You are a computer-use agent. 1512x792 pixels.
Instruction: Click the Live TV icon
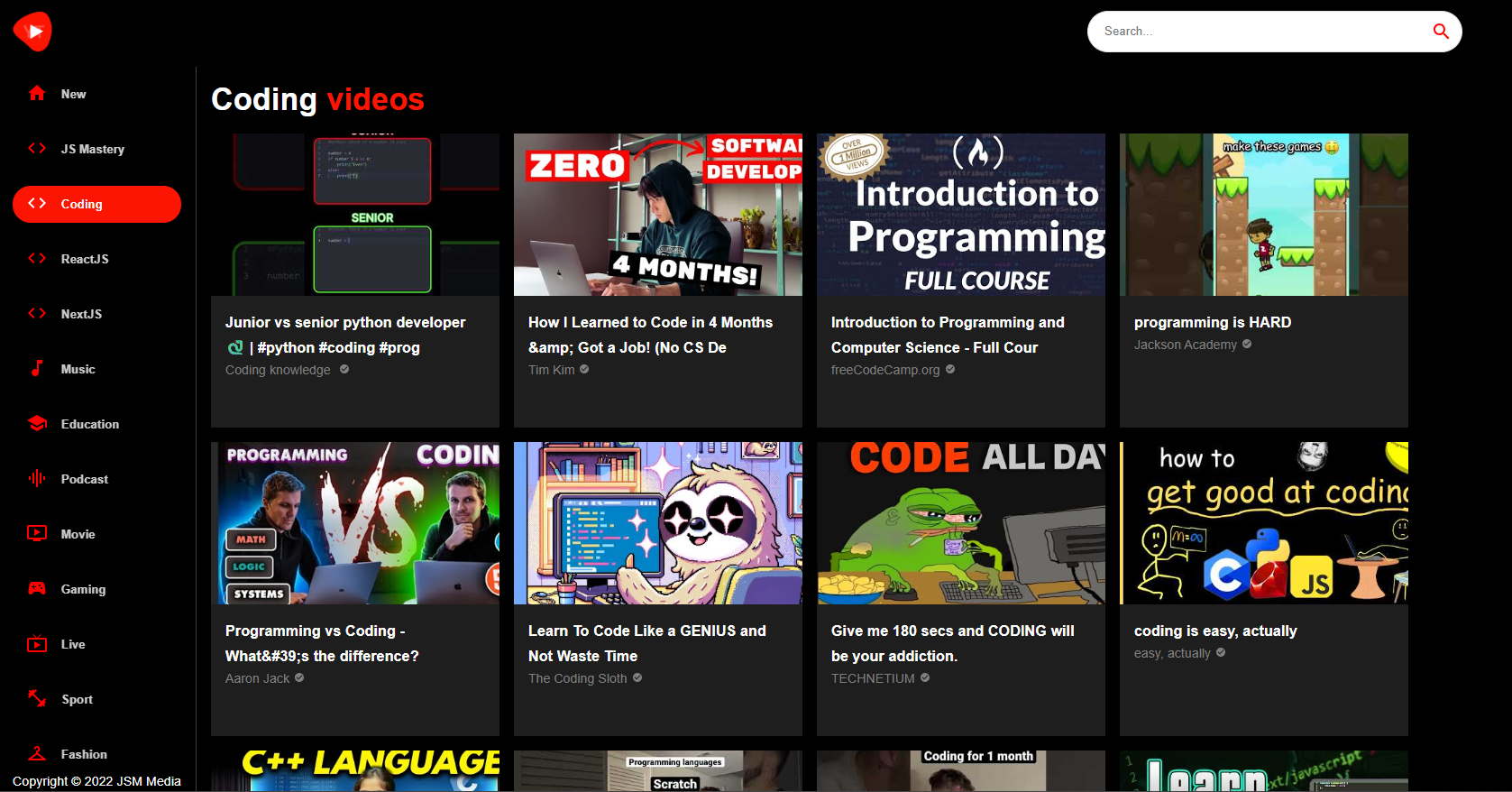pos(37,644)
